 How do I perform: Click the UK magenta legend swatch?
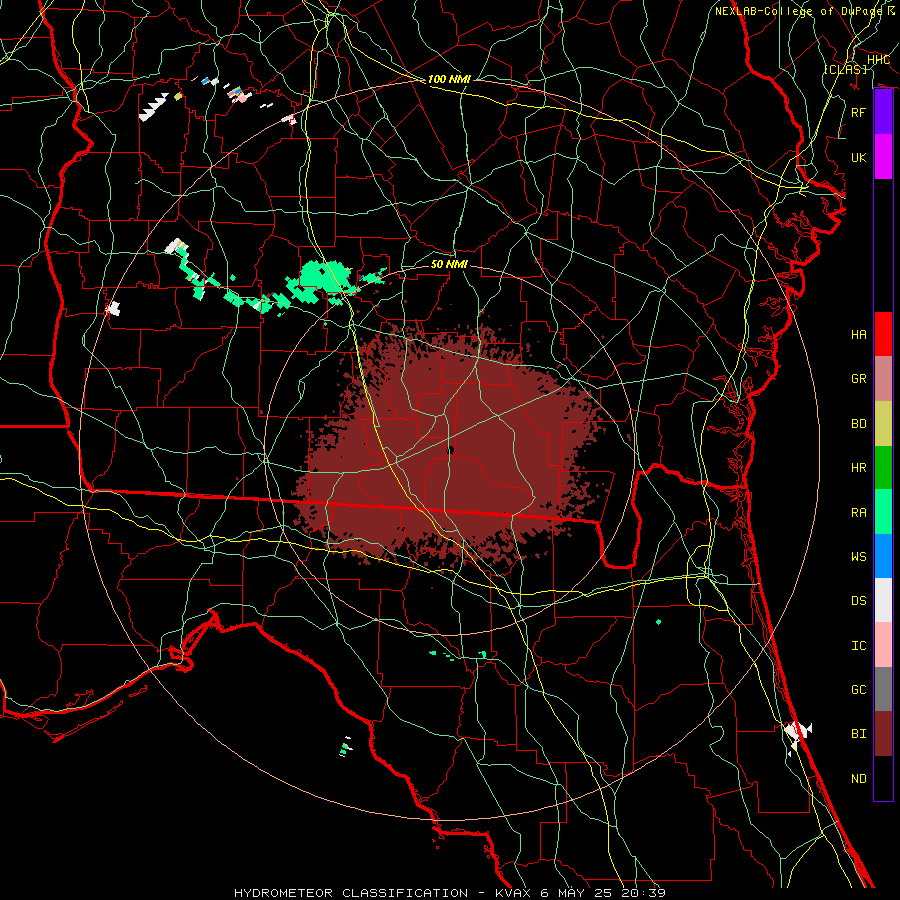883,157
